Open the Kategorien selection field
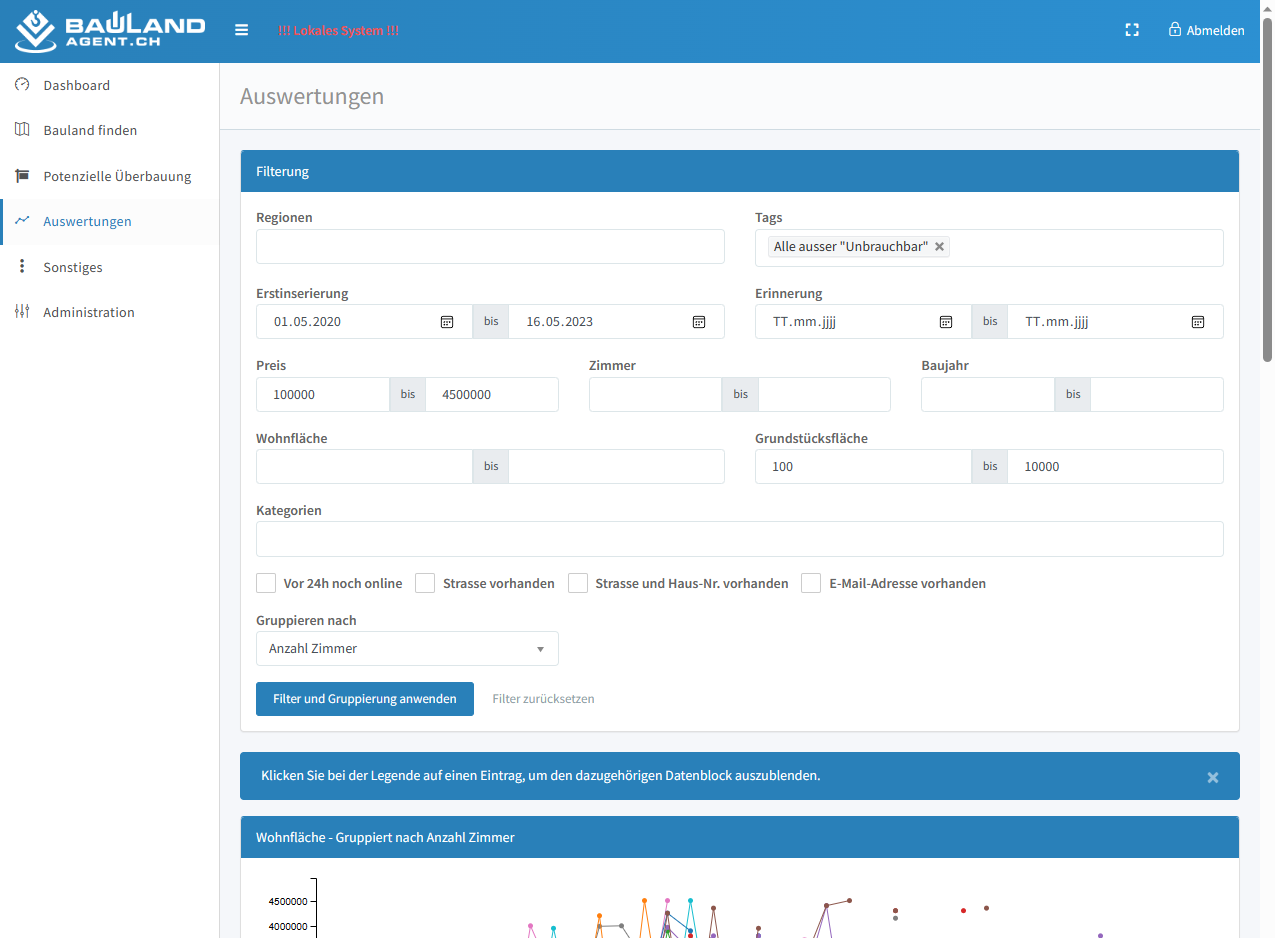 (739, 539)
